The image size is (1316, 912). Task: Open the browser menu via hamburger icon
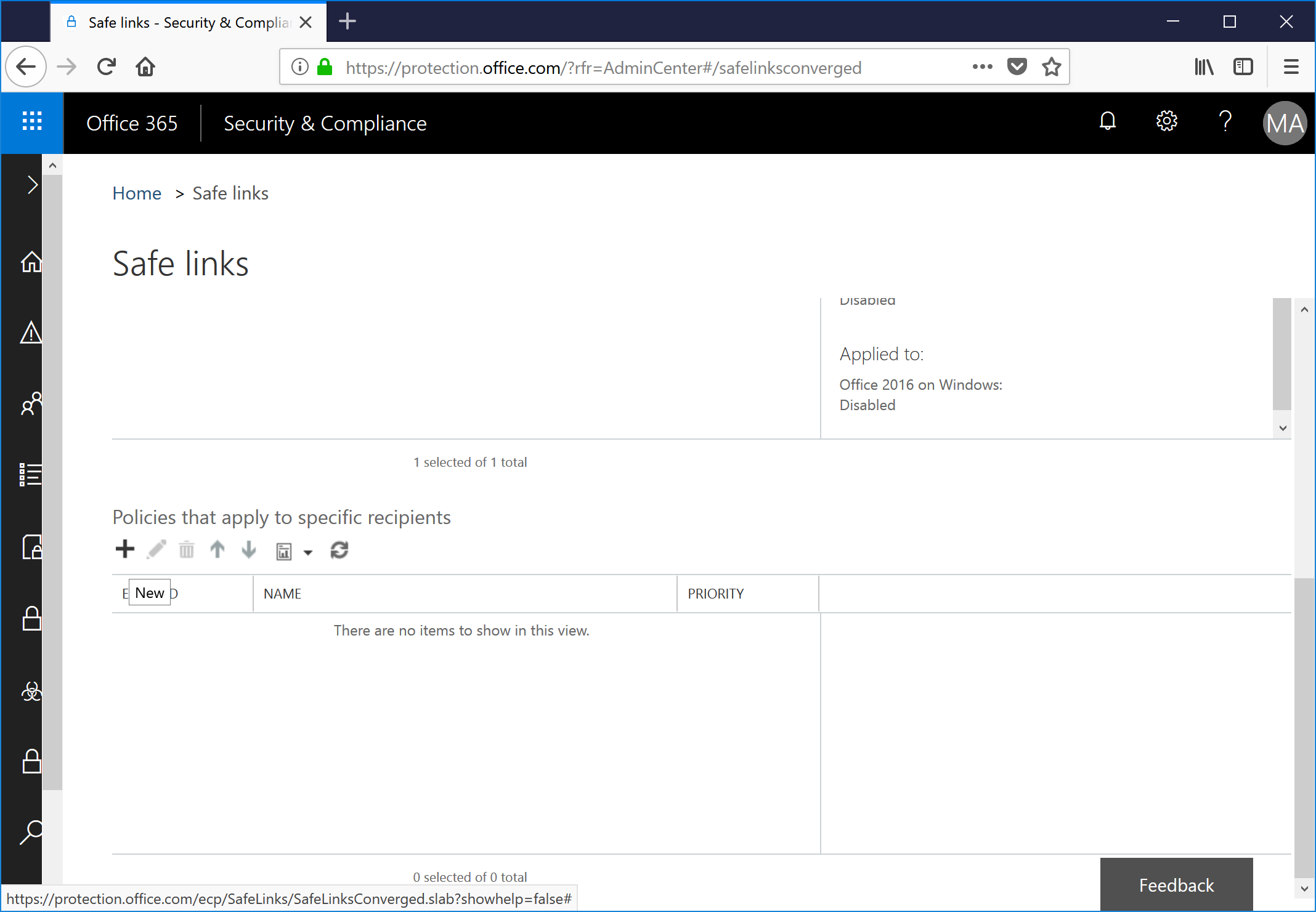(1291, 67)
